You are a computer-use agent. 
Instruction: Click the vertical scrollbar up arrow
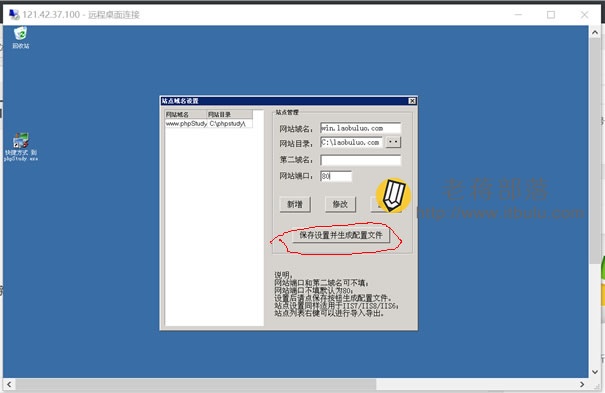tap(595, 33)
